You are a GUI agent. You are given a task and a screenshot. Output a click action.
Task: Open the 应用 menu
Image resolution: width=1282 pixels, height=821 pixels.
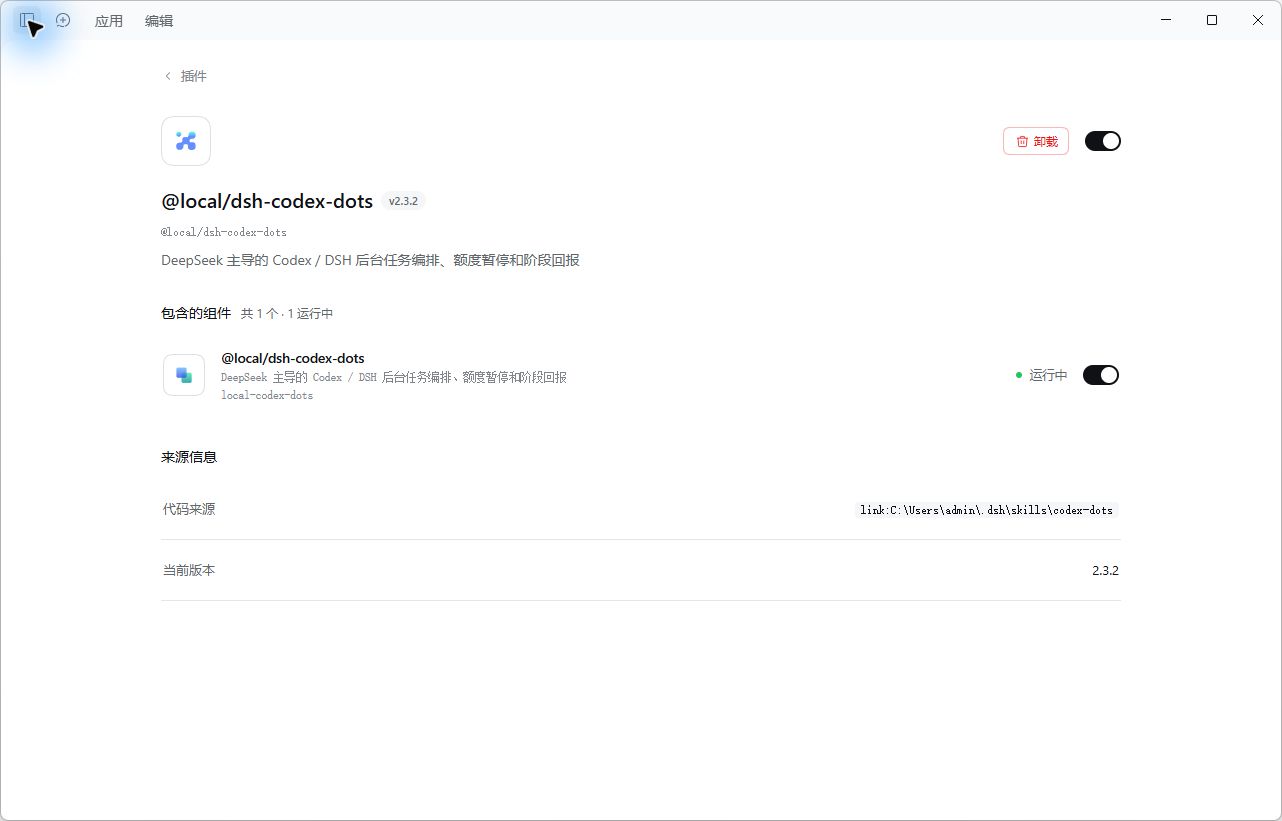click(x=109, y=21)
